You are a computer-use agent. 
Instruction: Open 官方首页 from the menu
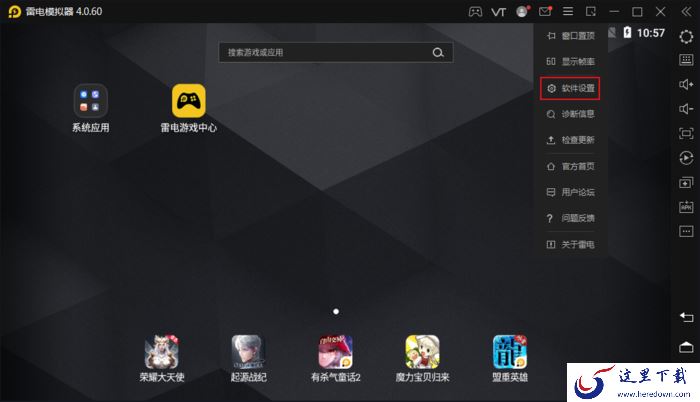(571, 166)
